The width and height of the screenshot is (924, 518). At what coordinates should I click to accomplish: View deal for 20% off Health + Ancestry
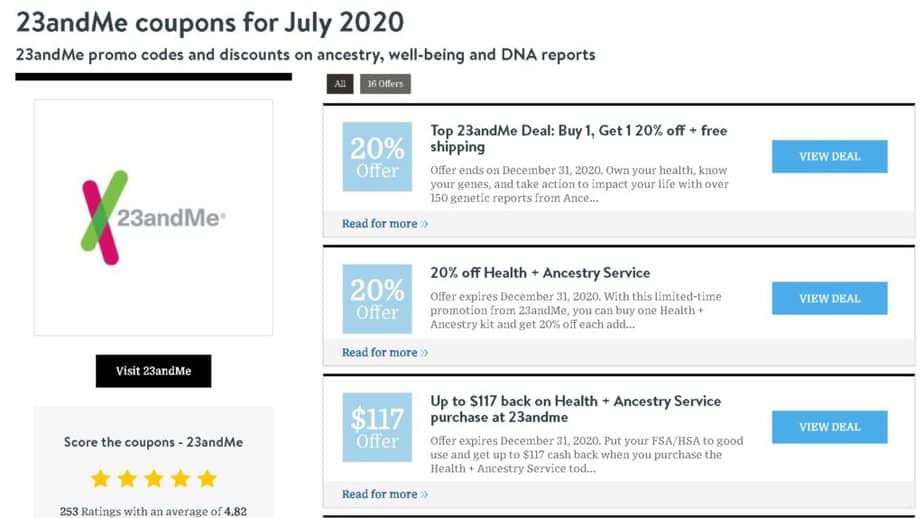[x=830, y=298]
